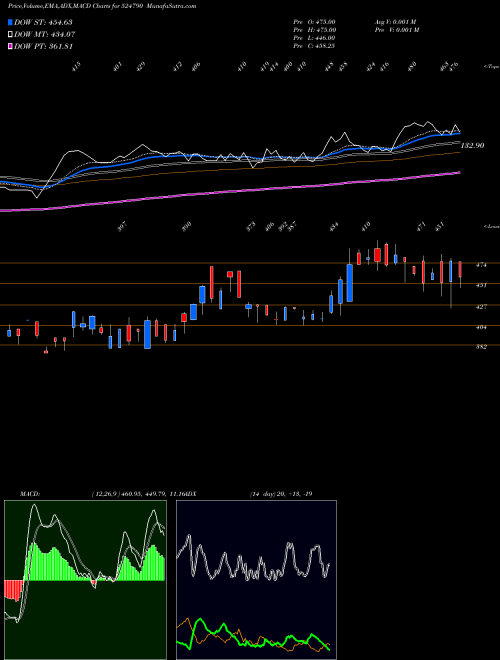The image size is (500, 660).
Task: Click the 'Pre C: 458.25' close value
Action: coord(314,46)
